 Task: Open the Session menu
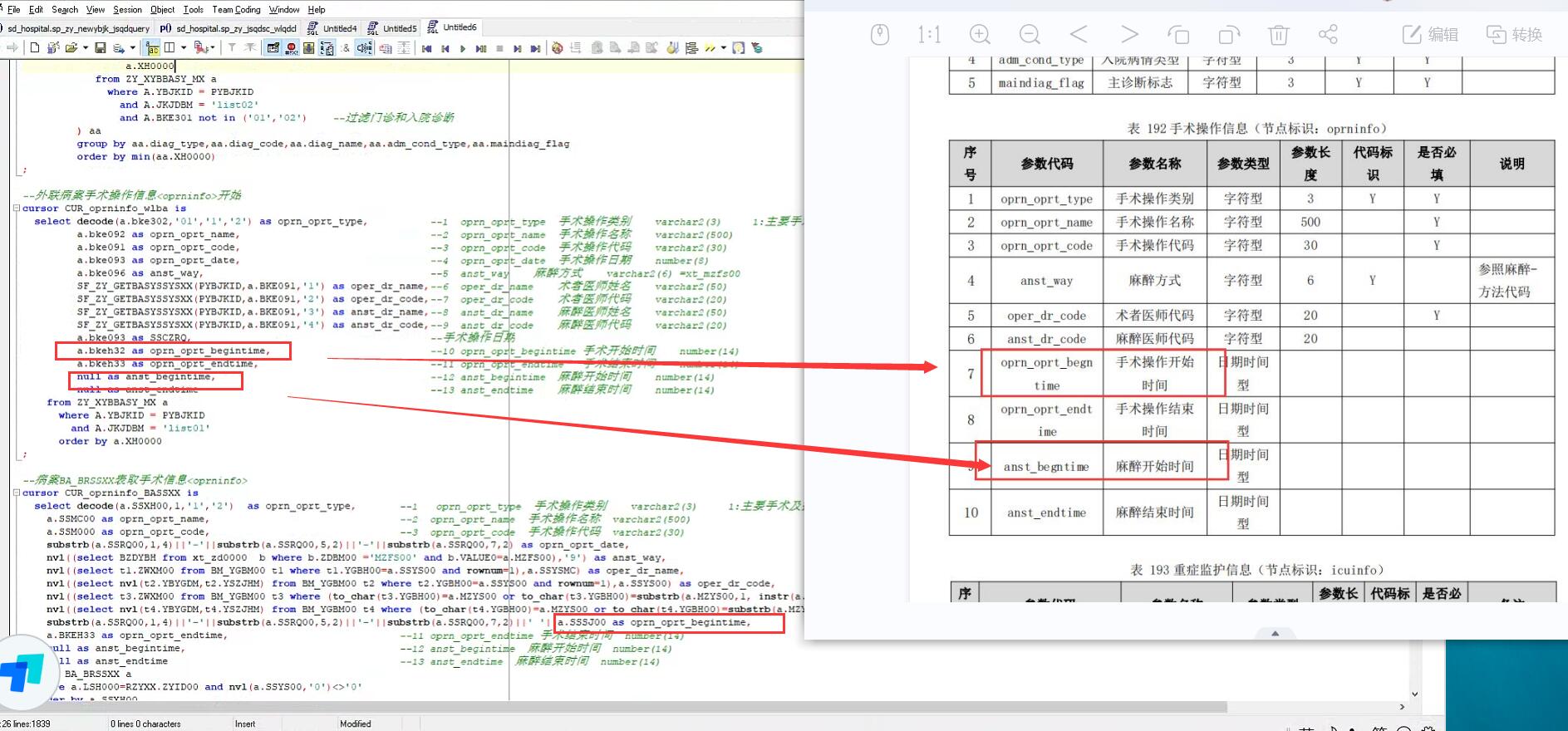point(127,9)
